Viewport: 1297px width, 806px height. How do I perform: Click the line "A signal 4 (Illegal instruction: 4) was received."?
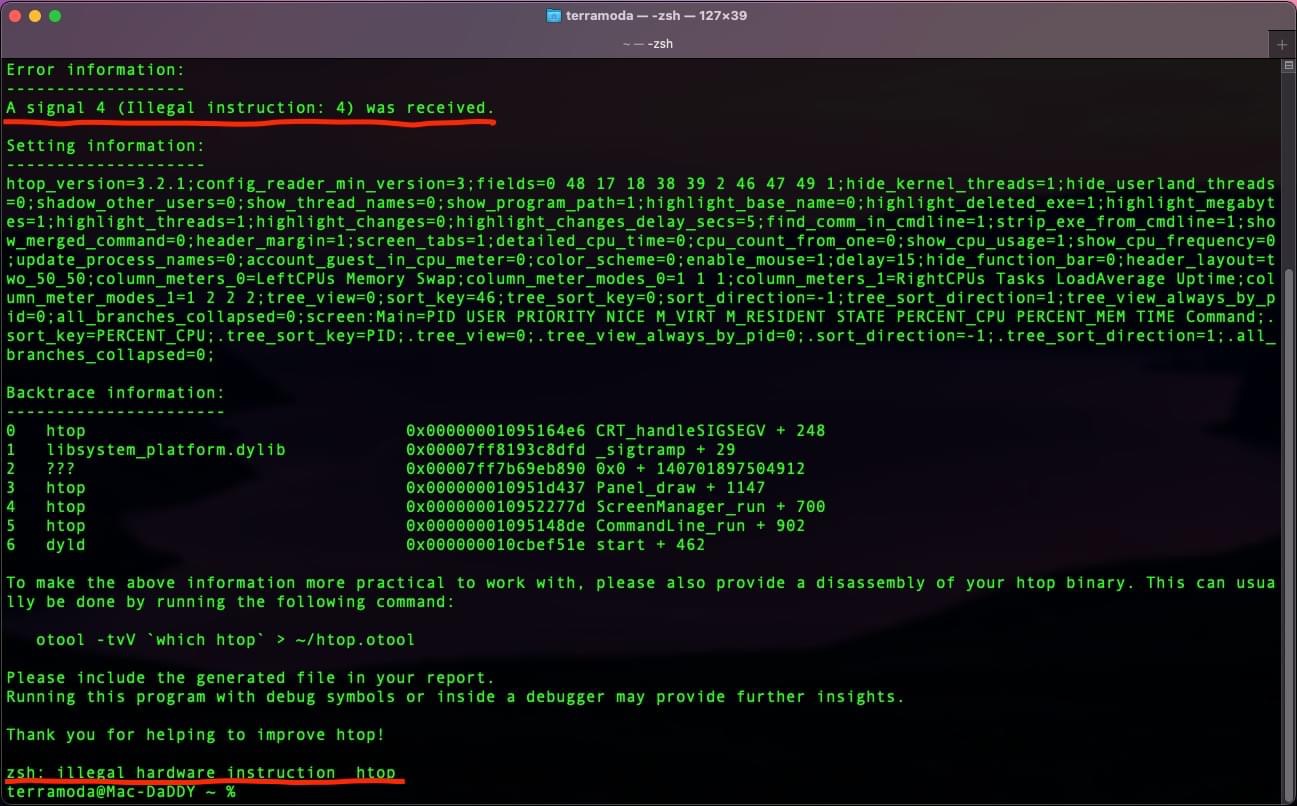(x=250, y=107)
